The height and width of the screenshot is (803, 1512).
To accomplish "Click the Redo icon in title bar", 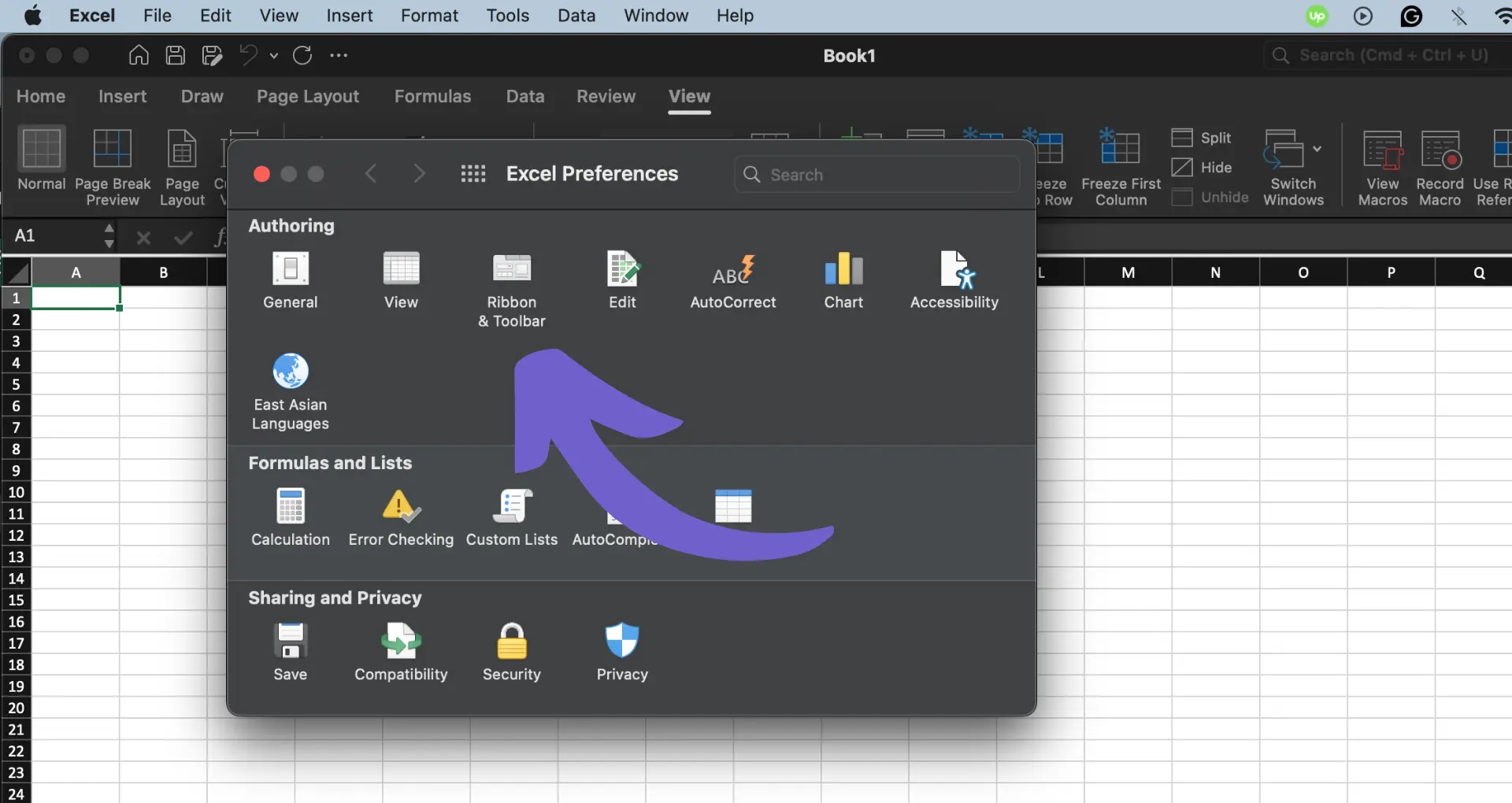I will point(302,55).
